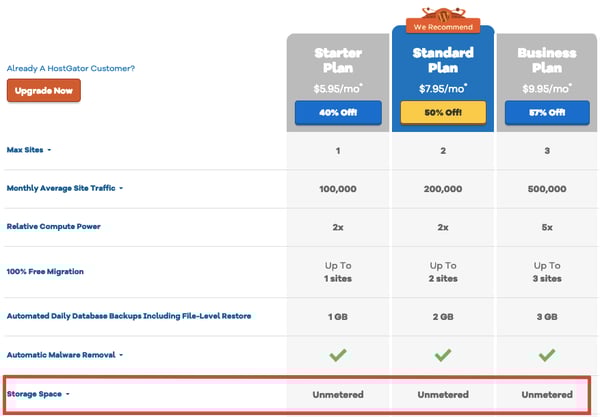Expand Monthly Average Site Traffic details
This screenshot has height=417, width=600.
click(121, 188)
